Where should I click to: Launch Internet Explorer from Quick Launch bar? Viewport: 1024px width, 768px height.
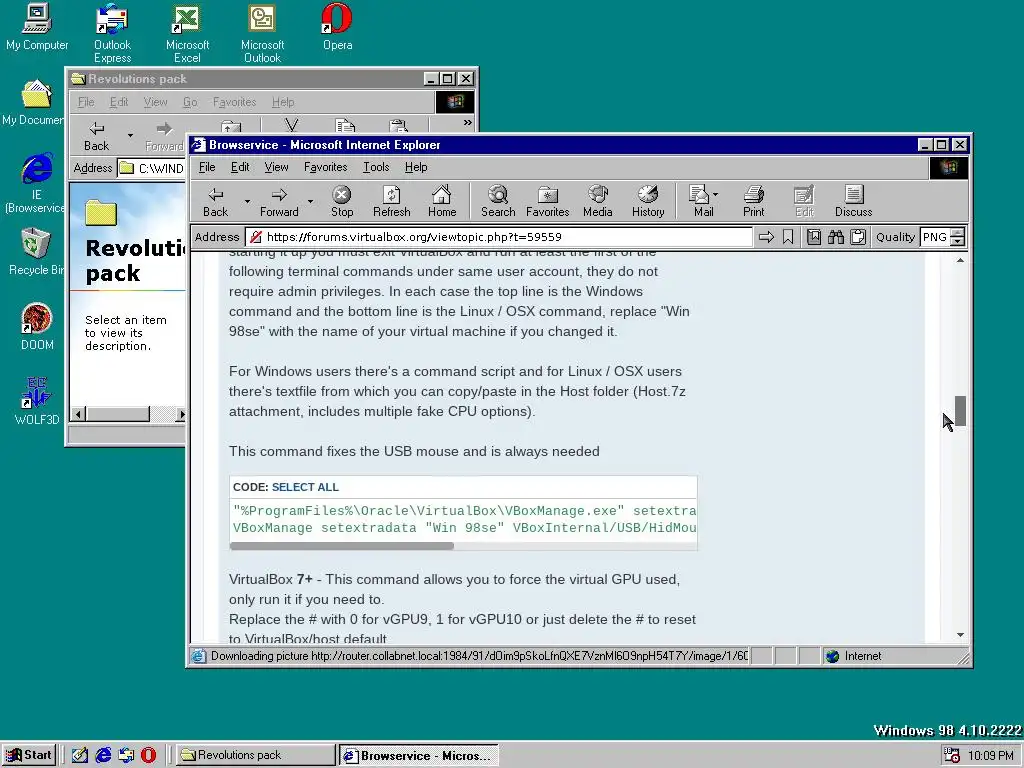(x=103, y=755)
